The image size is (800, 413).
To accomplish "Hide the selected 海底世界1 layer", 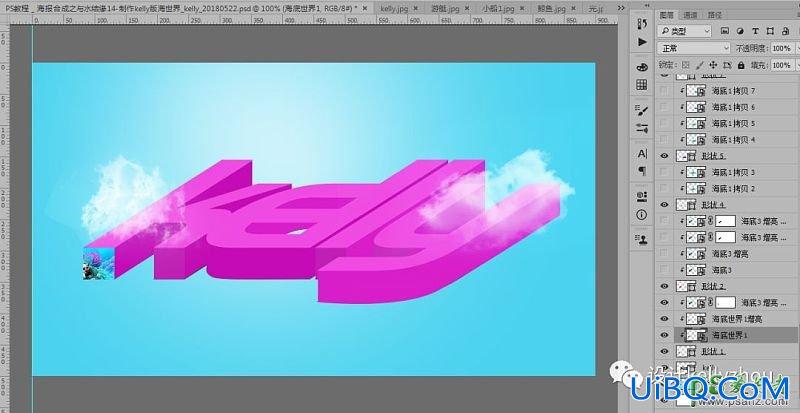I will point(664,335).
